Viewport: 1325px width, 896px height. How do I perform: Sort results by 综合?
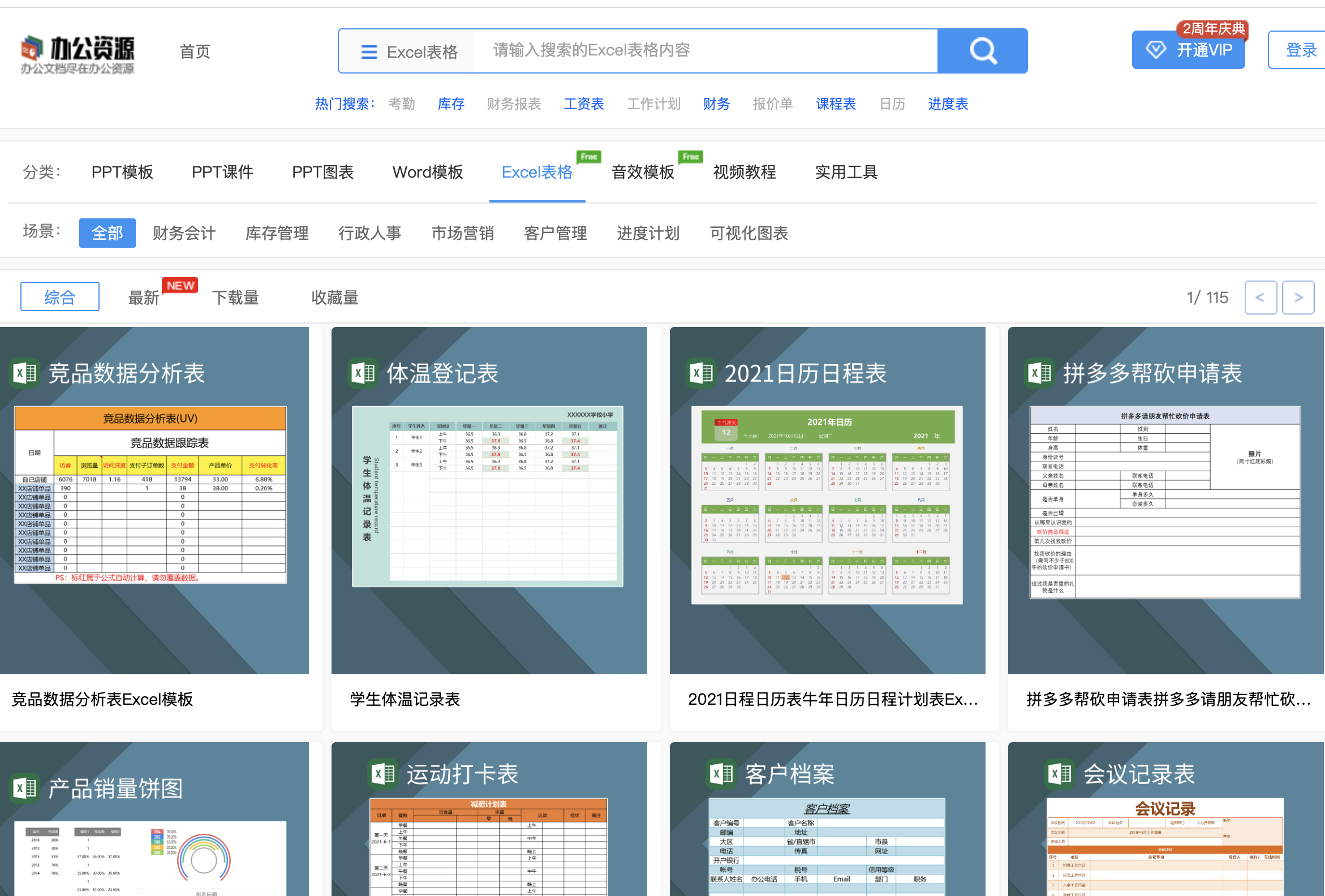tap(60, 297)
